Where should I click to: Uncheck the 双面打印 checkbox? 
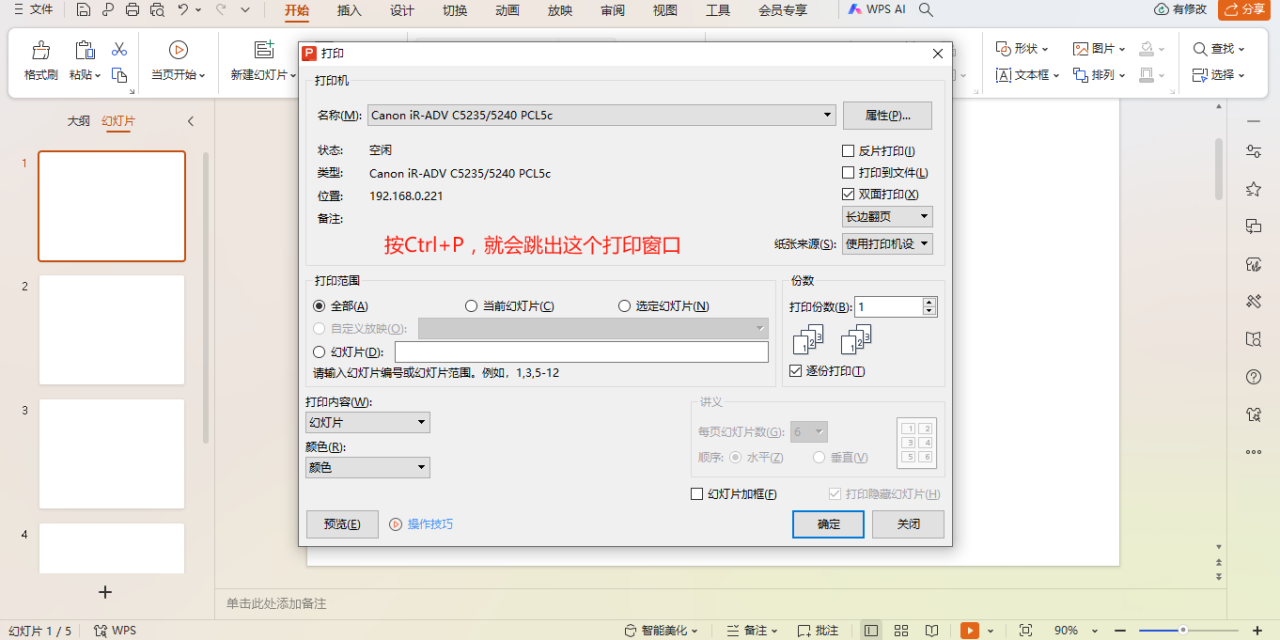[x=848, y=194]
